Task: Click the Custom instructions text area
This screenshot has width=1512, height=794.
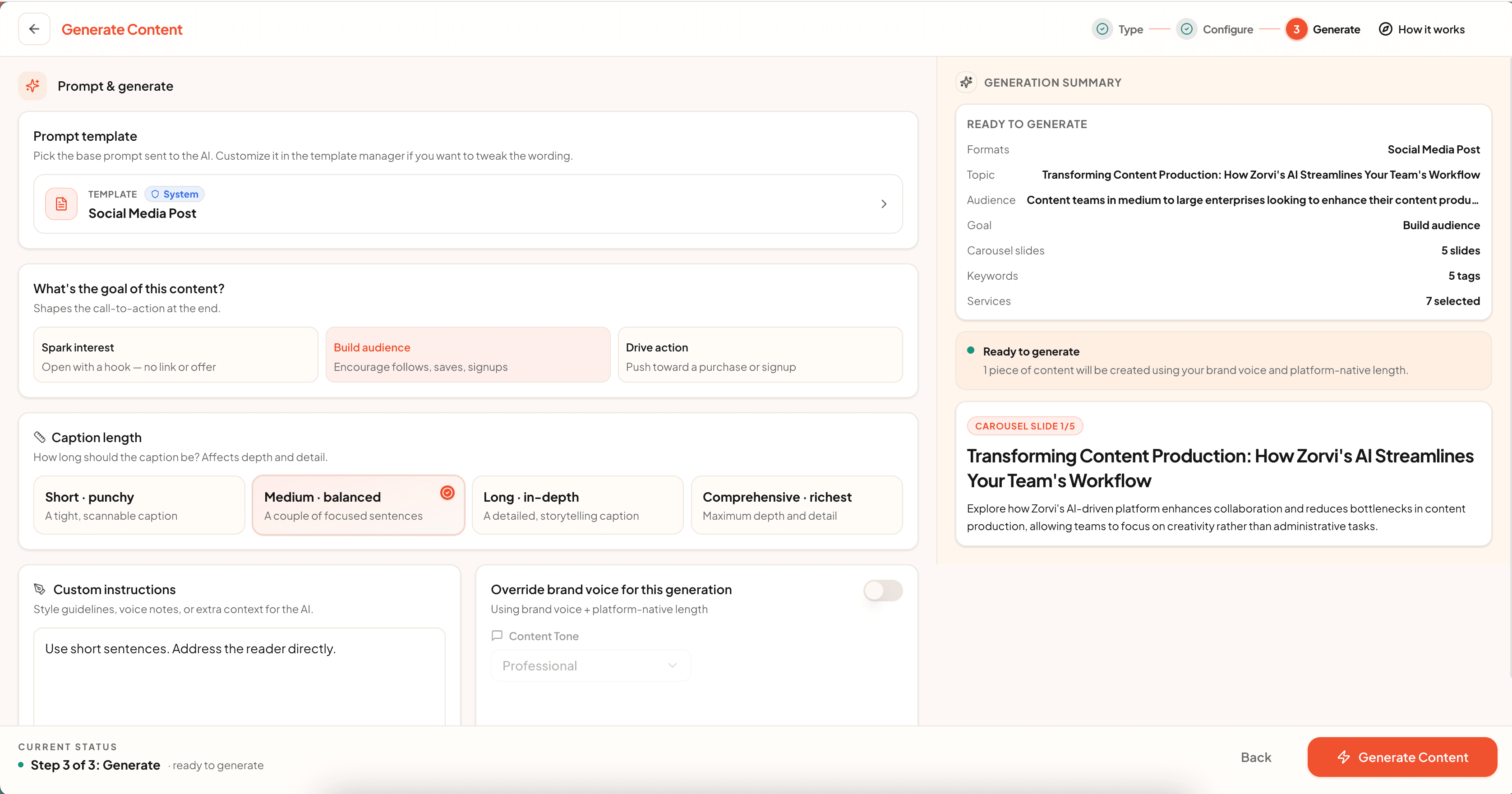Action: tap(240, 677)
